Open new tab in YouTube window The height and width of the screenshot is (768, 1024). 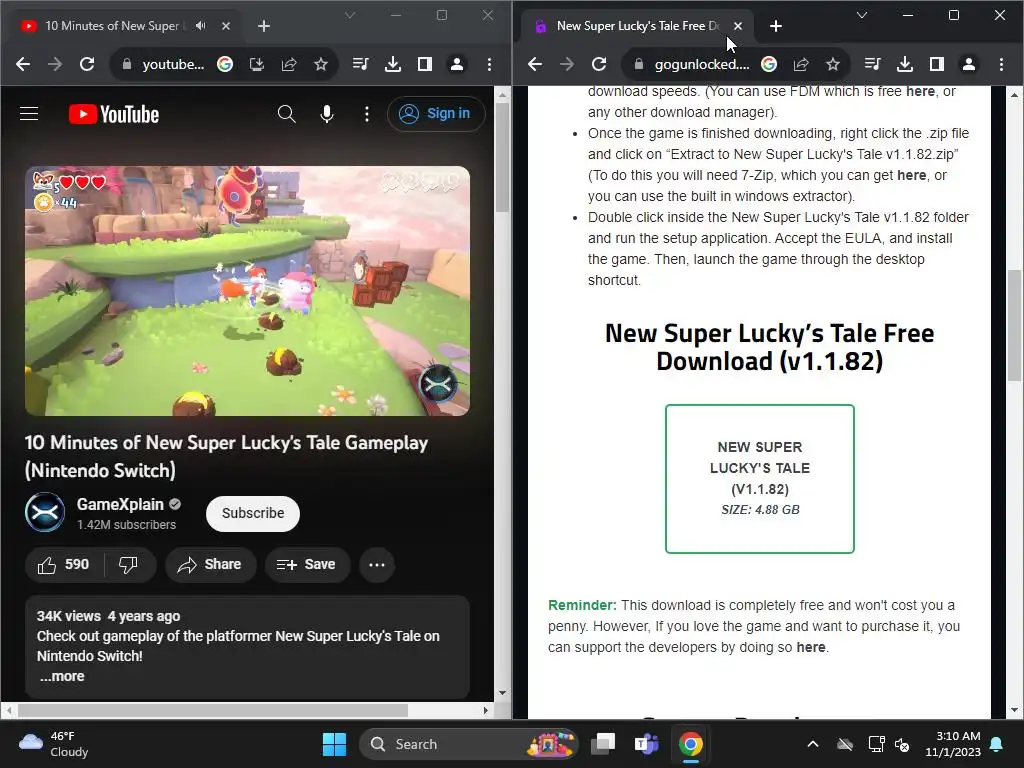click(x=264, y=26)
